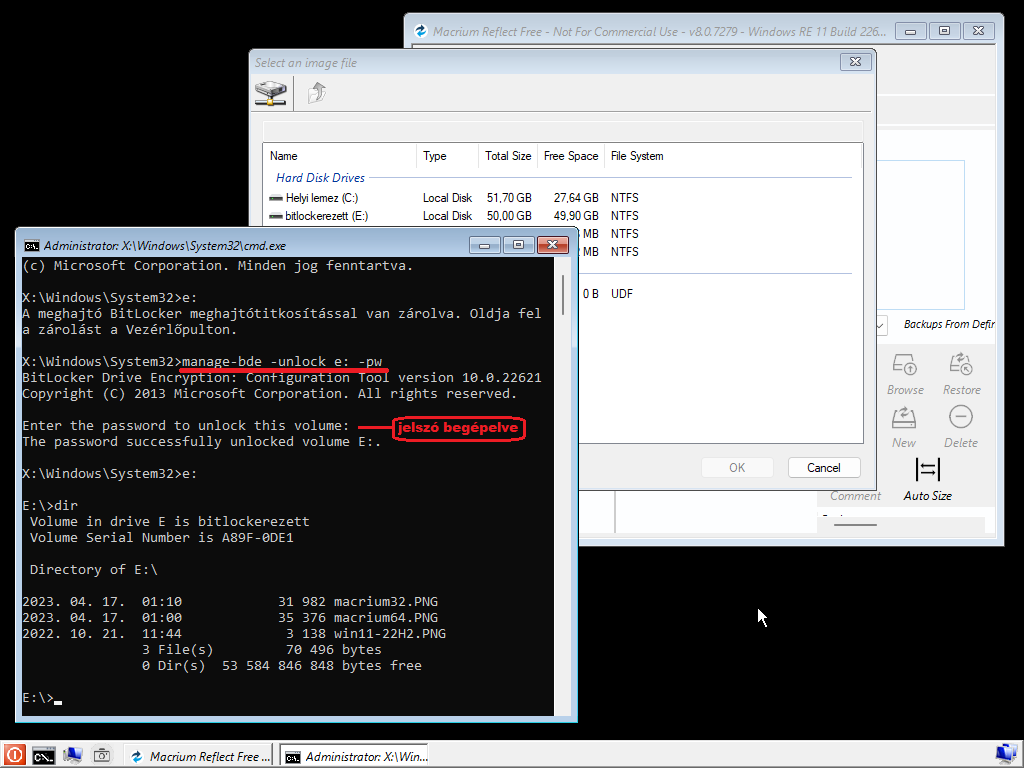Click the Comment column label in Macrium
Image resolution: width=1024 pixels, height=768 pixels.
[x=855, y=496]
